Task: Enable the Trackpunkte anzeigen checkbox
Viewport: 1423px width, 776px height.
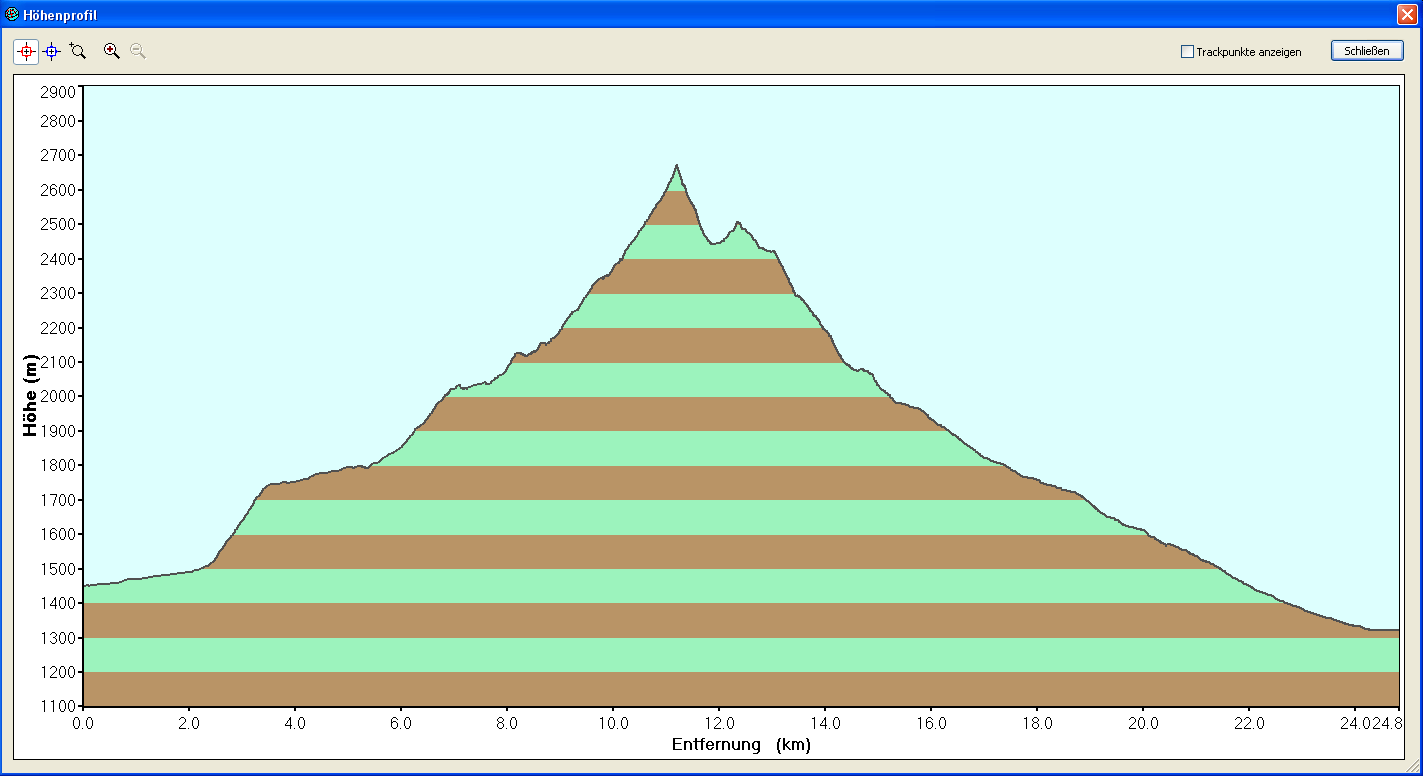Action: point(1188,52)
